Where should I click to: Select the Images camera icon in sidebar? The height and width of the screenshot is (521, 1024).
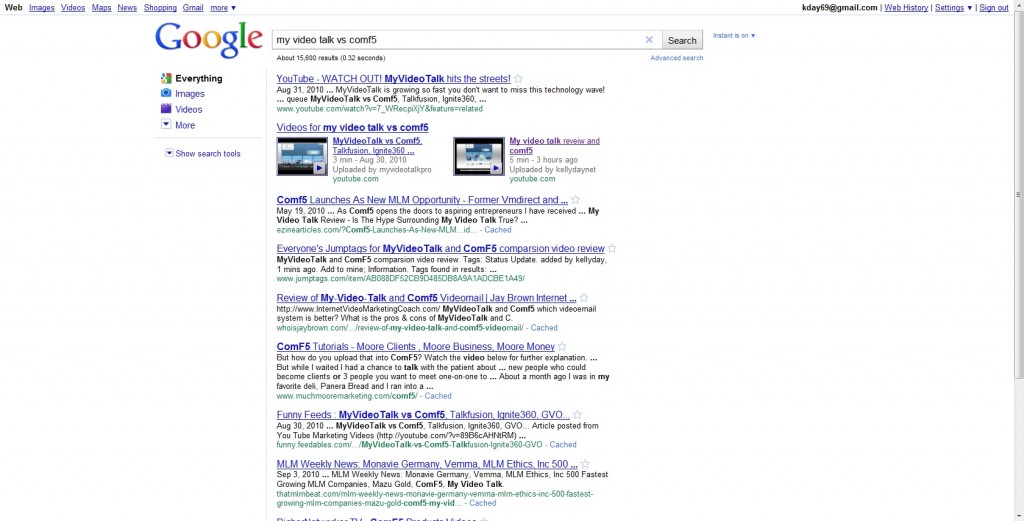click(x=166, y=93)
